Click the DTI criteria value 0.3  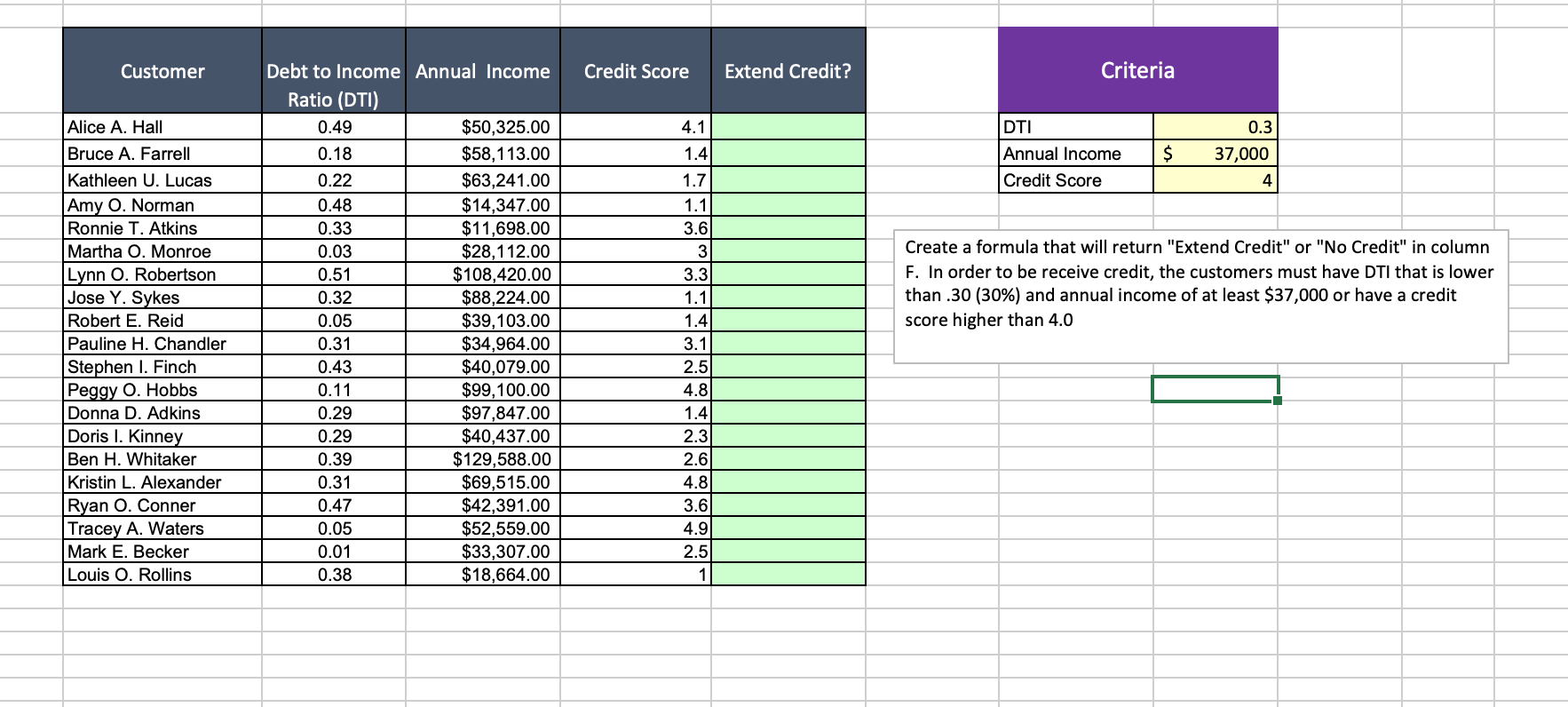1216,127
